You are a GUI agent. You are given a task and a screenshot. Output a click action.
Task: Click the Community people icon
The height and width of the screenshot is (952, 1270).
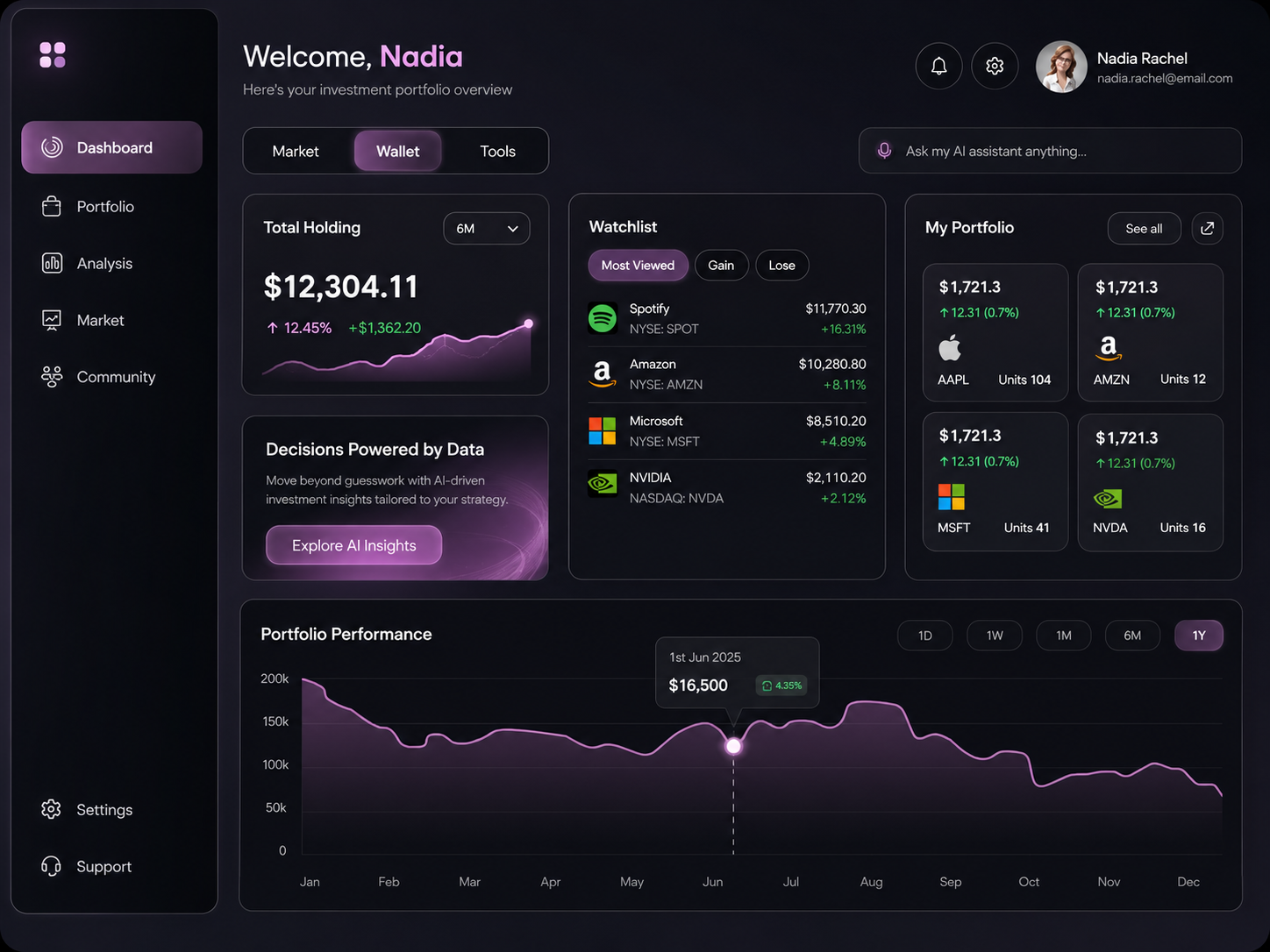[x=52, y=377]
